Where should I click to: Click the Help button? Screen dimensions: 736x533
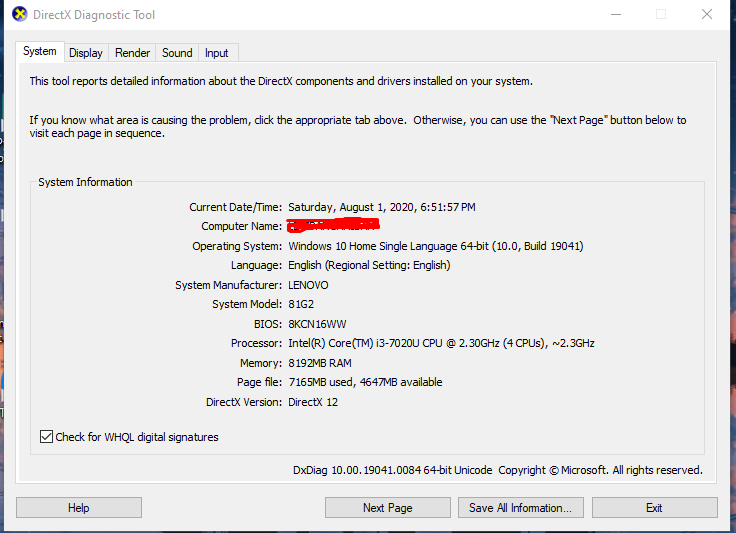tap(79, 508)
